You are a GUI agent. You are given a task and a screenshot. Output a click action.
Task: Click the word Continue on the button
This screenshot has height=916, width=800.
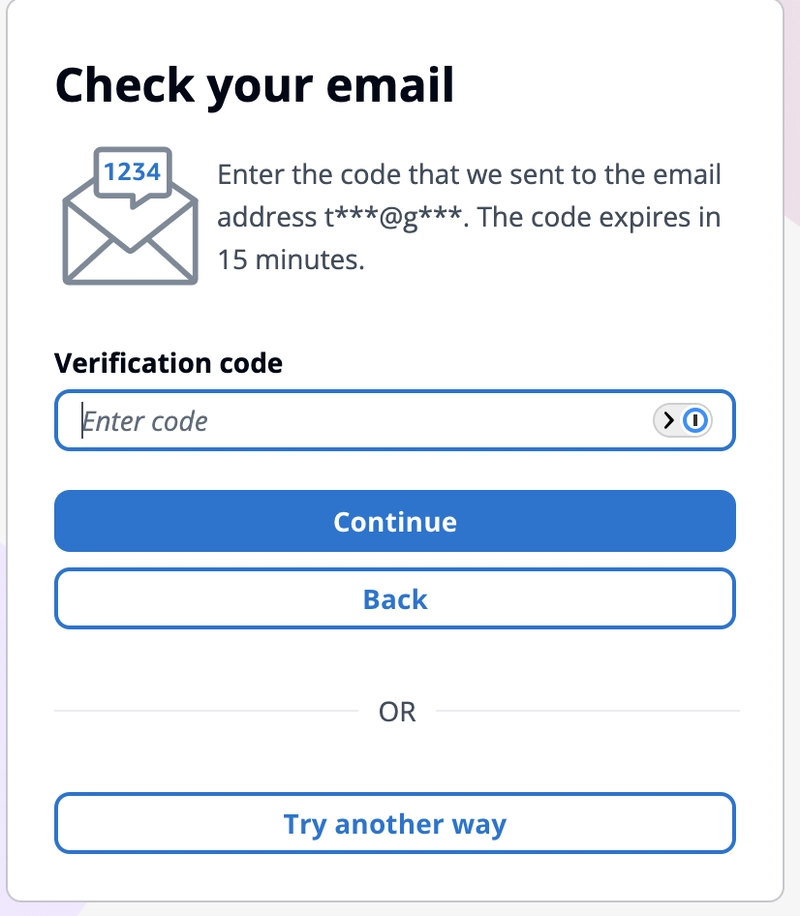(395, 522)
